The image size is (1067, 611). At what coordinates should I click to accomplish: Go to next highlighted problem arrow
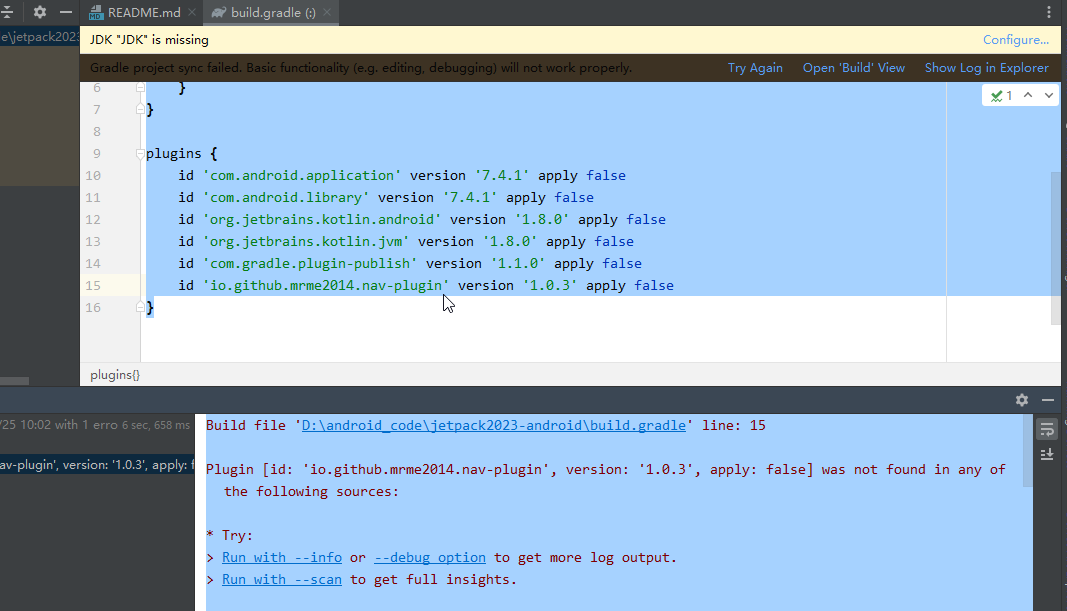click(1049, 95)
